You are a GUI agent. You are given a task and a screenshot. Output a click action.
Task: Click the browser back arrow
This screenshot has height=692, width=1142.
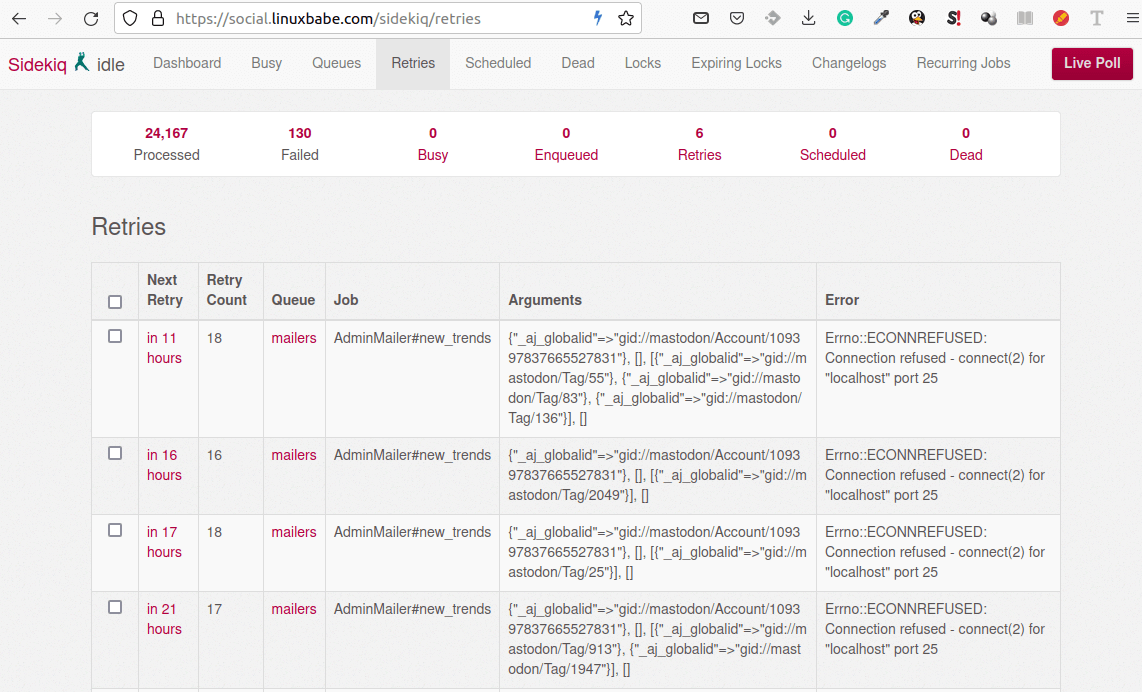pyautogui.click(x=19, y=18)
